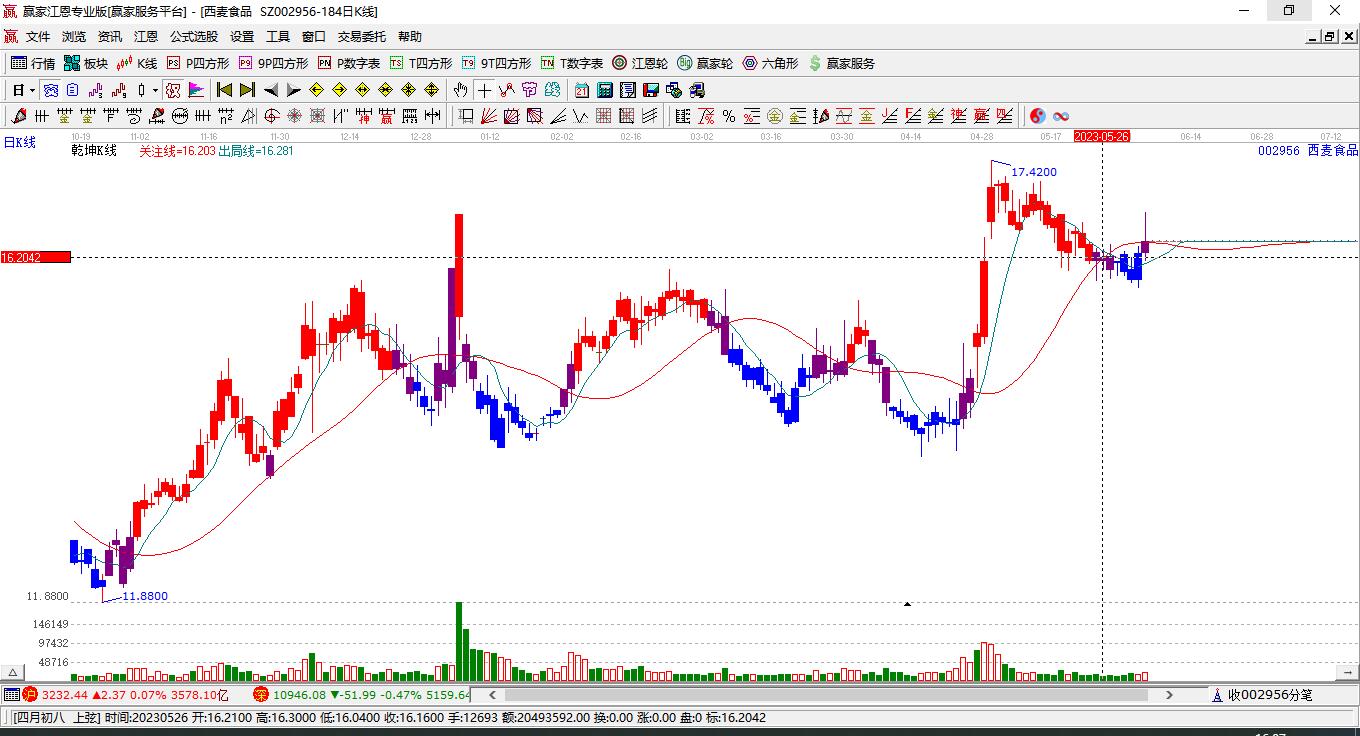
Task: Open the 9P四方形 tool
Action: 273,63
